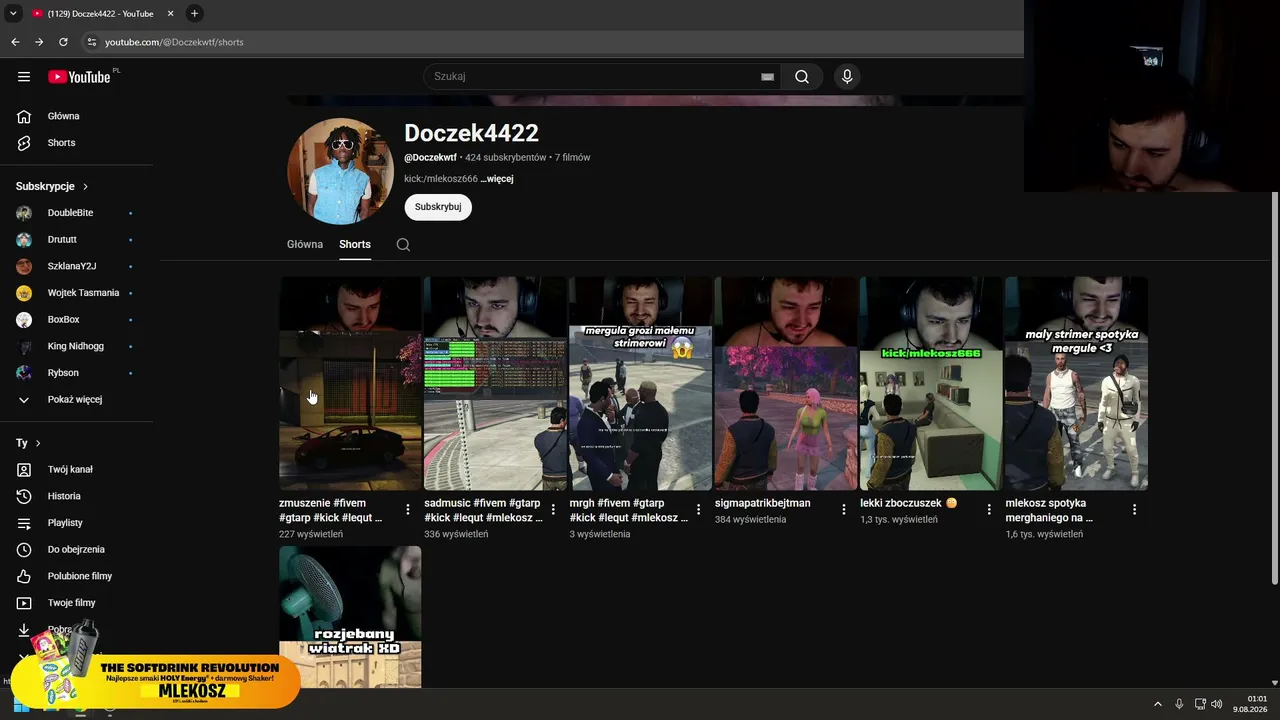Go to the YouTube home logo

[x=79, y=77]
